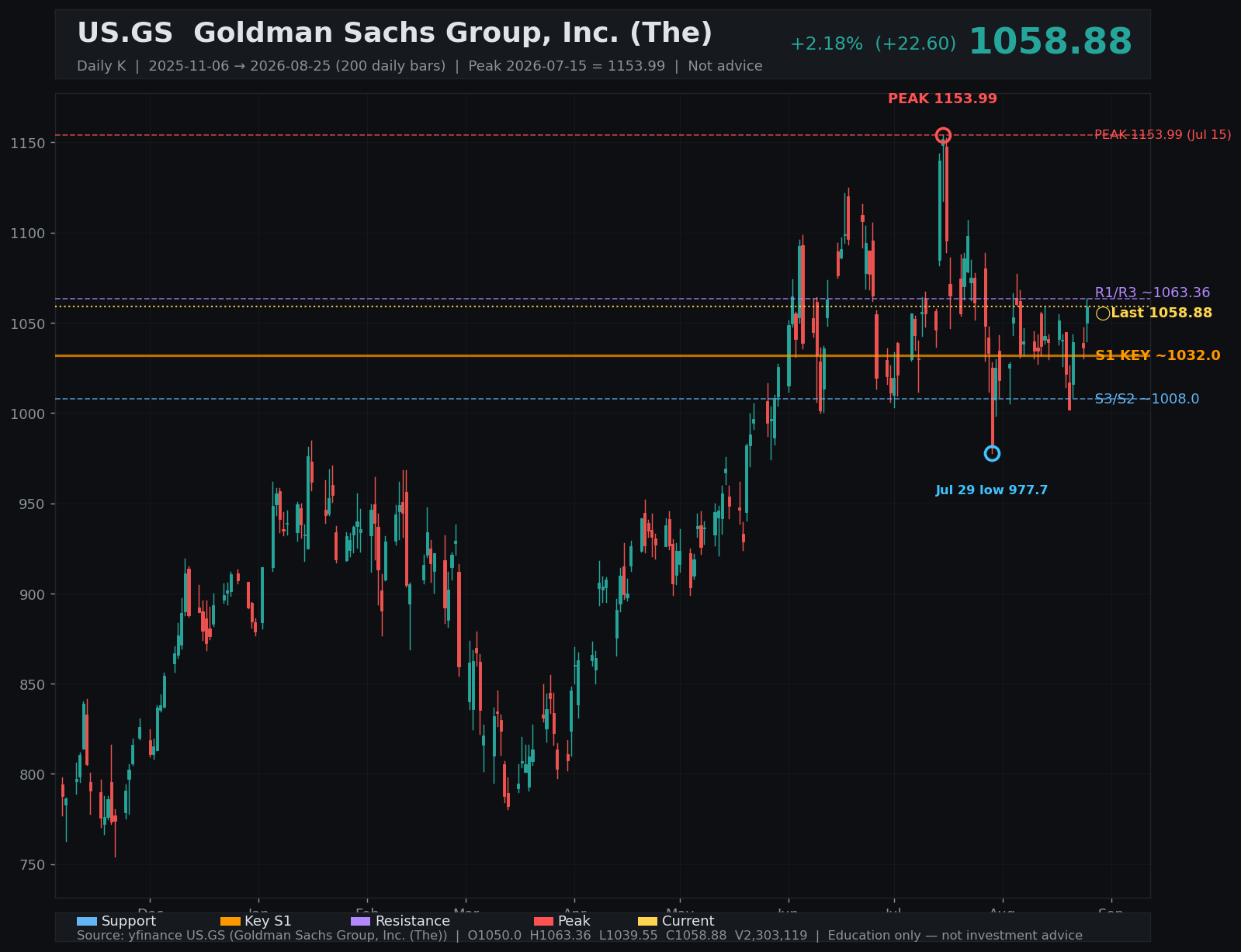
Task: Click the 1150 y-axis tick label
Action: 28,144
